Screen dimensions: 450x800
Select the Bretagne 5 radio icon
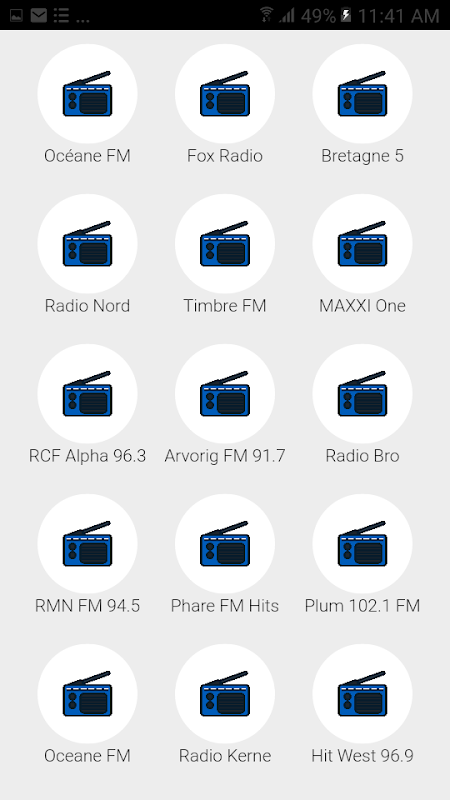[x=362, y=94]
